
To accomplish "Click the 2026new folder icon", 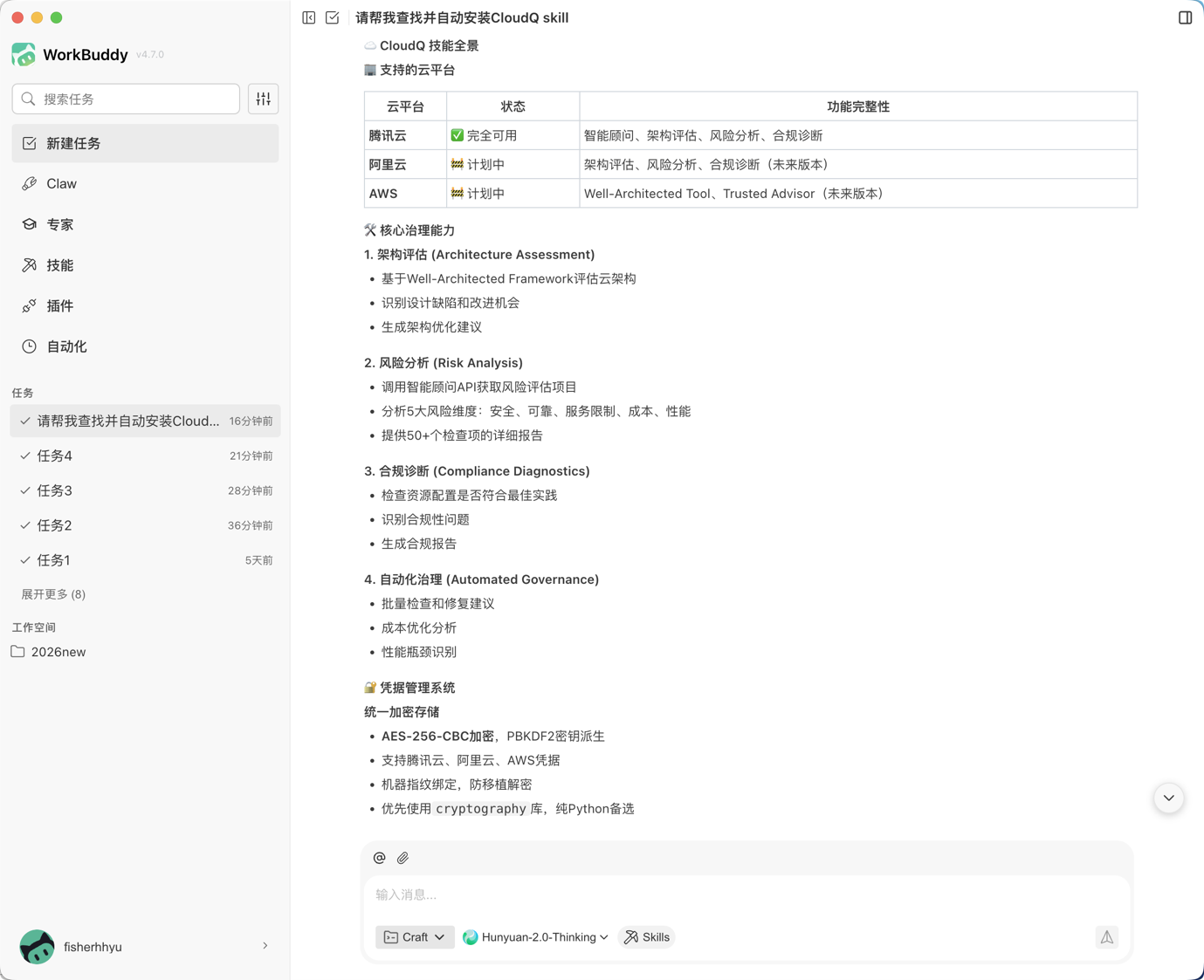I will (17, 652).
